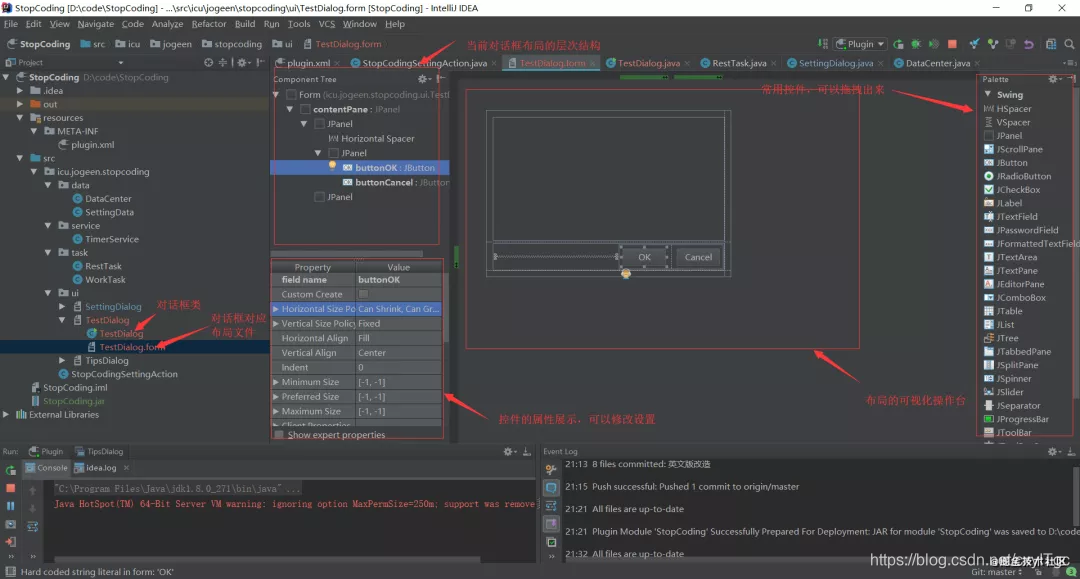This screenshot has width=1080, height=579.
Task: Expand the TipsDialog node in Project tree
Action: coord(62,361)
